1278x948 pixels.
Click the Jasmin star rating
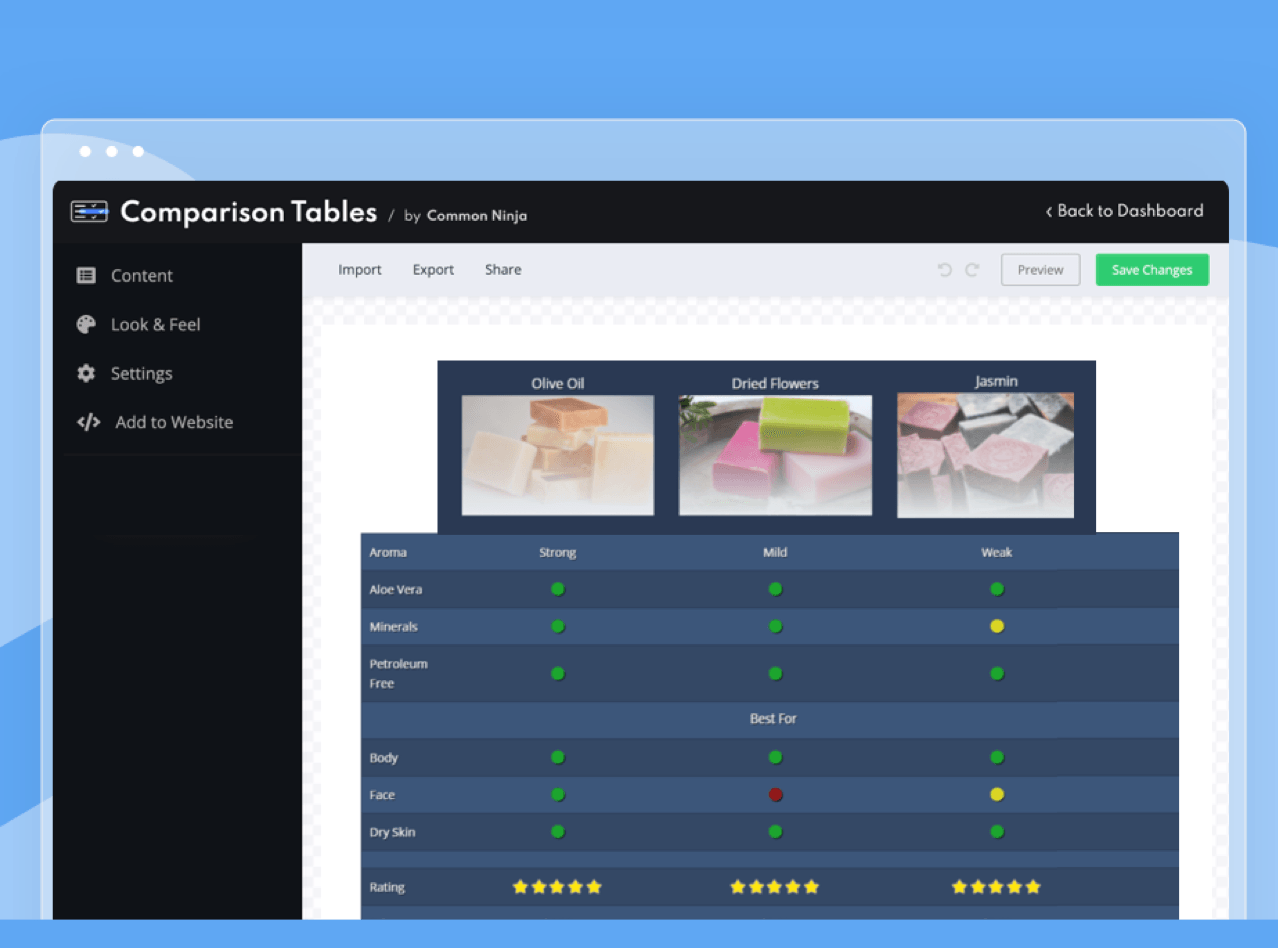(996, 887)
